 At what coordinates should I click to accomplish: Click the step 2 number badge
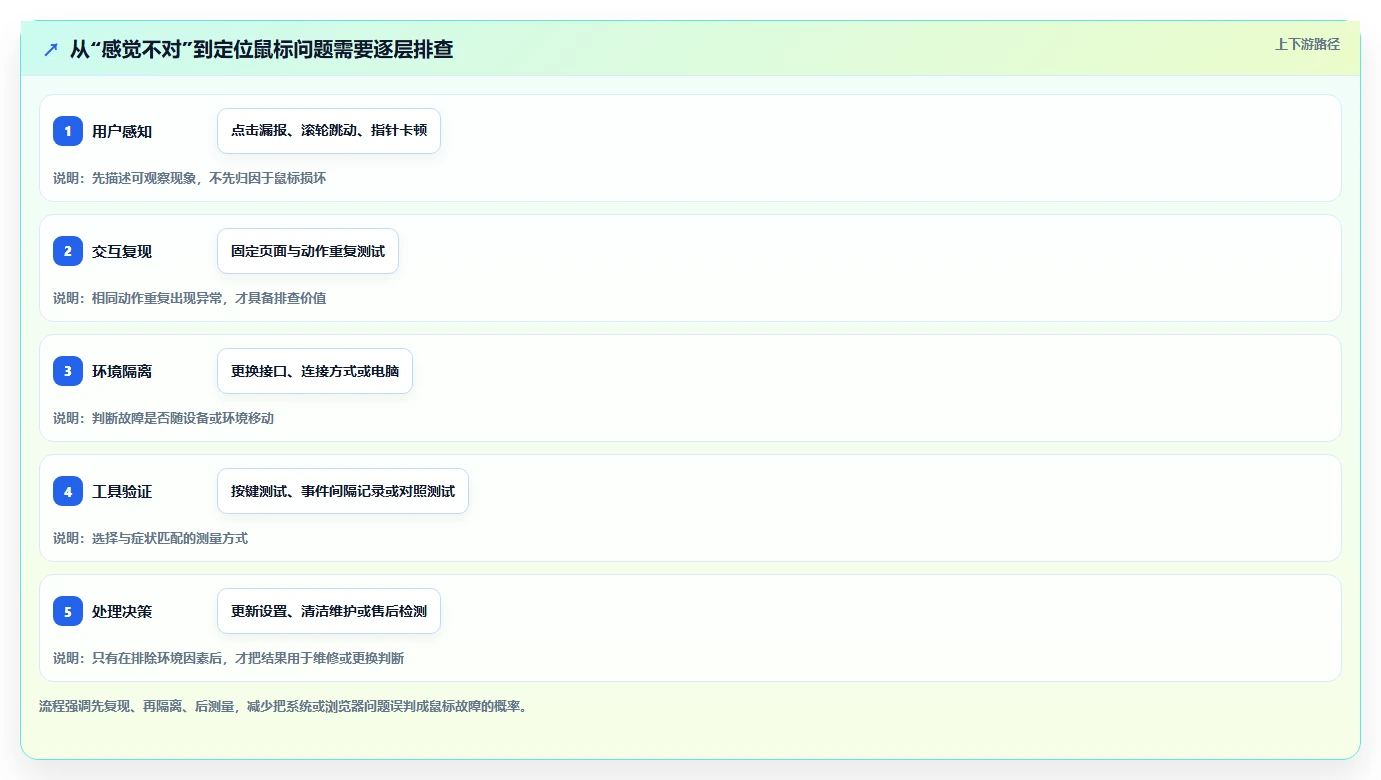68,251
